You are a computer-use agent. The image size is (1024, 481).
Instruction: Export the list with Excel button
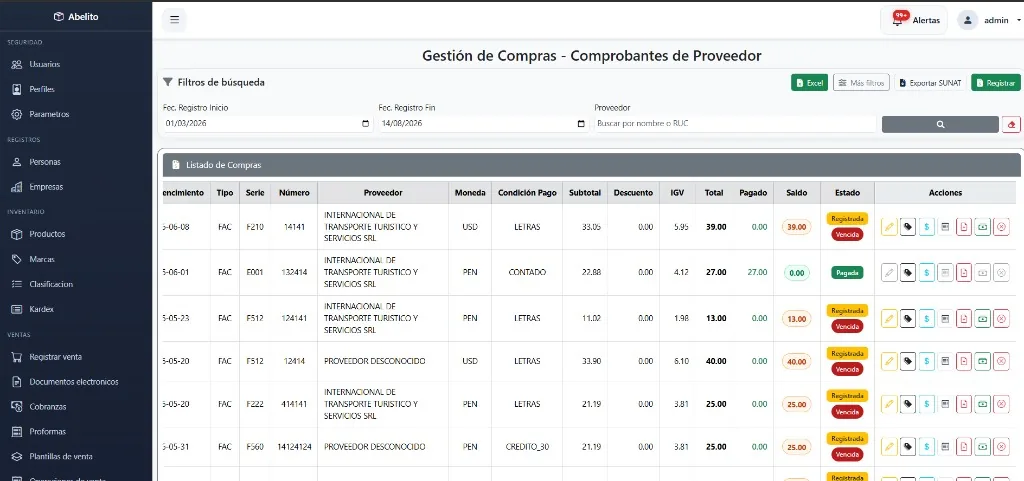point(809,83)
